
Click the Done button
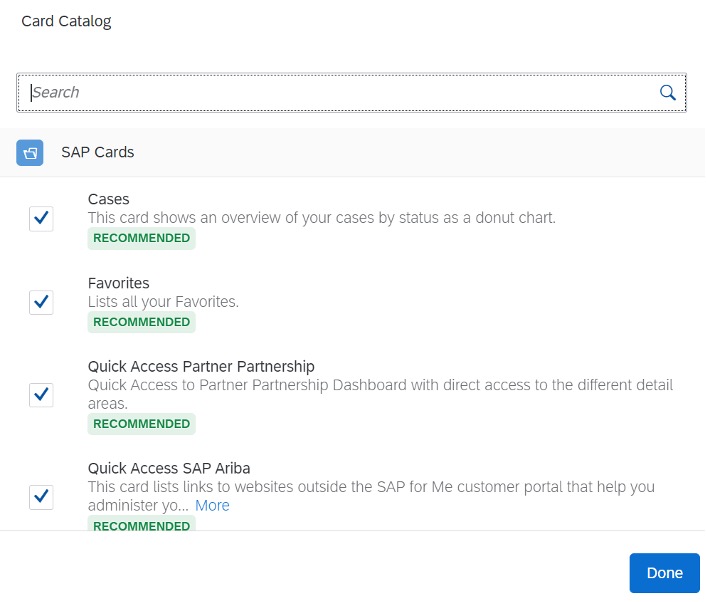pos(665,573)
